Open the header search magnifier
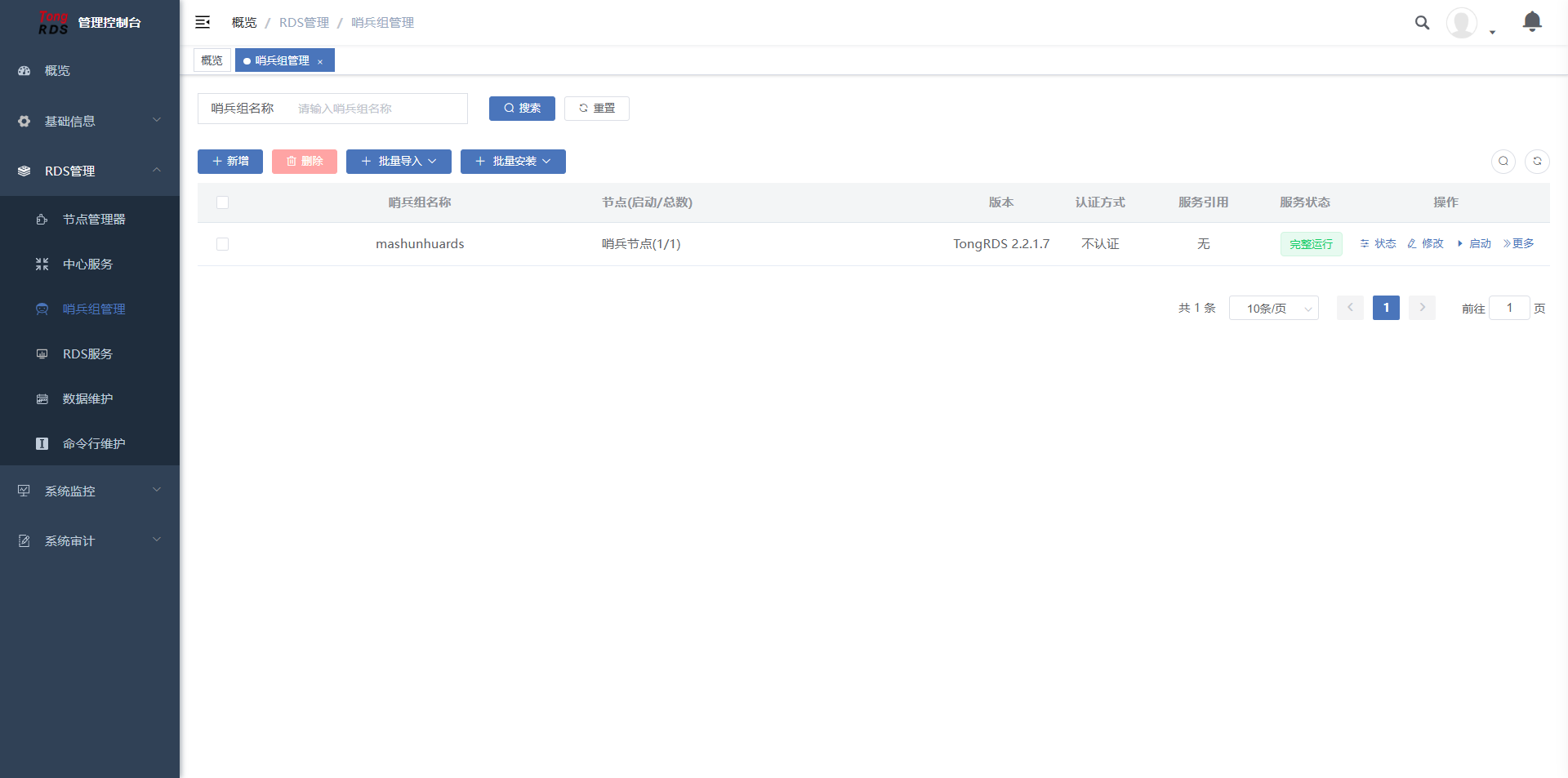 [1422, 23]
